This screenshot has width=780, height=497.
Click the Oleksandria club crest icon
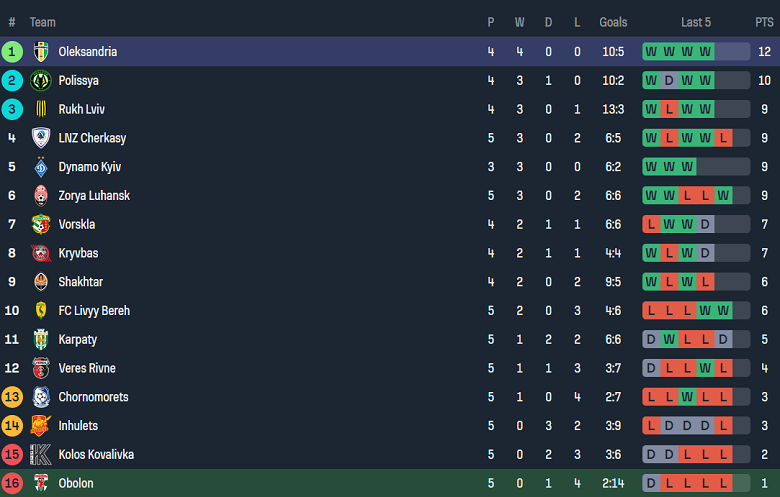pyautogui.click(x=41, y=52)
